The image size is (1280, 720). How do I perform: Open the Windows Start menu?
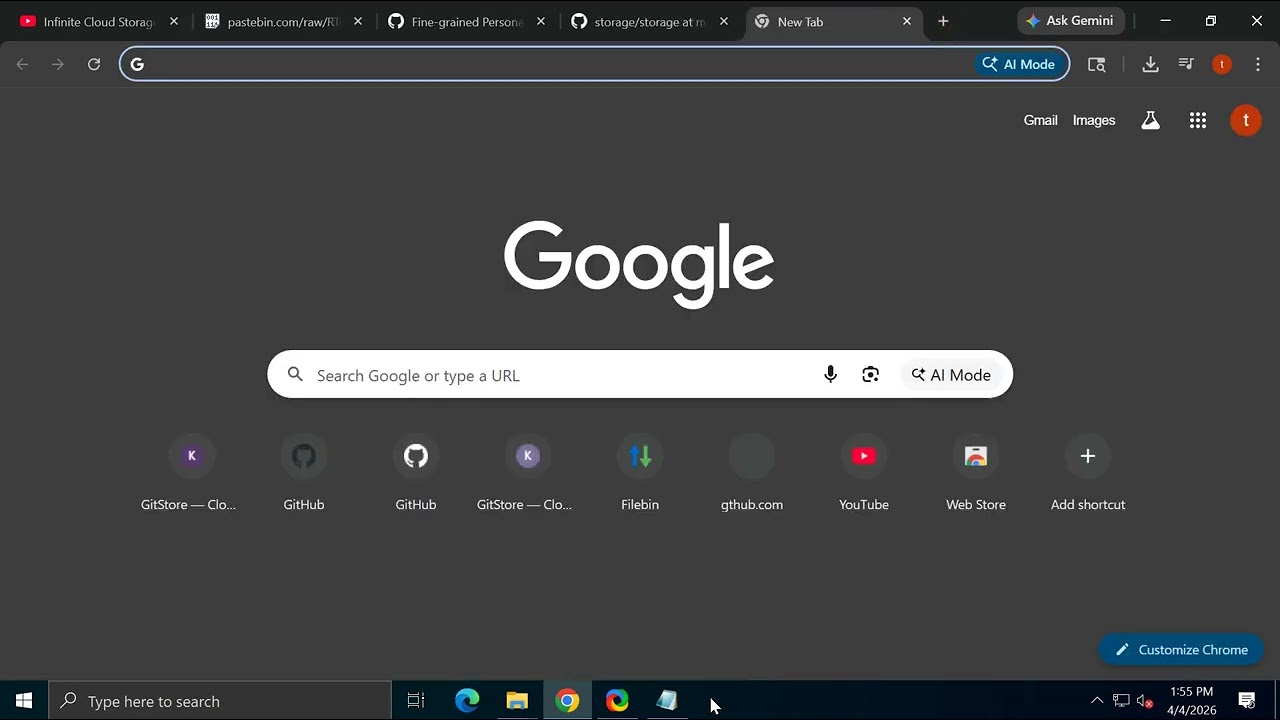click(x=24, y=701)
